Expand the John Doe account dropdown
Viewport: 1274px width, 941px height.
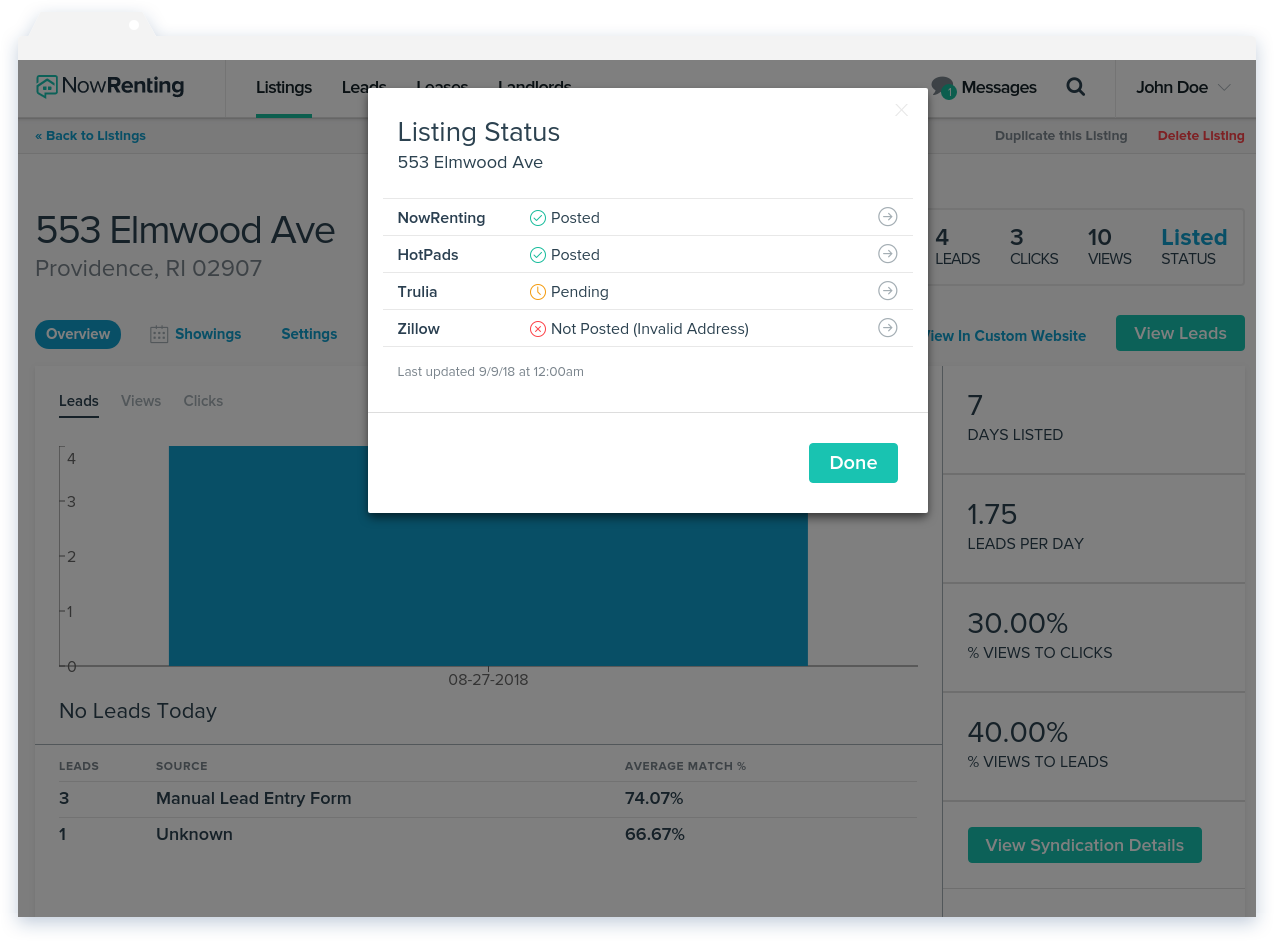pos(1183,88)
